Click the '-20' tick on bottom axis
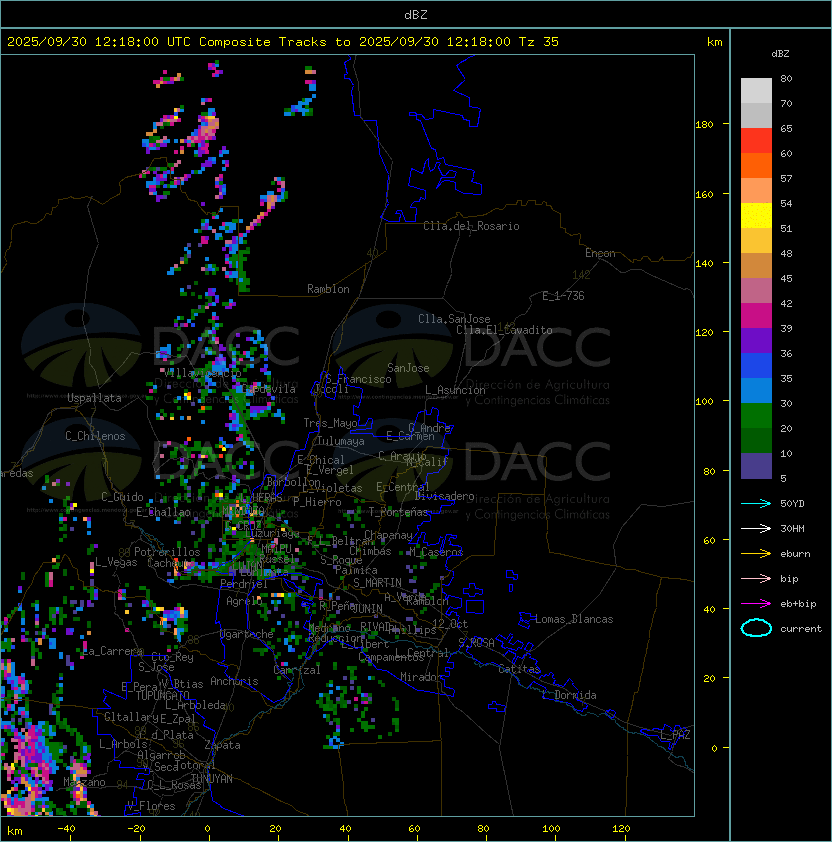This screenshot has width=832, height=842. pyautogui.click(x=136, y=829)
